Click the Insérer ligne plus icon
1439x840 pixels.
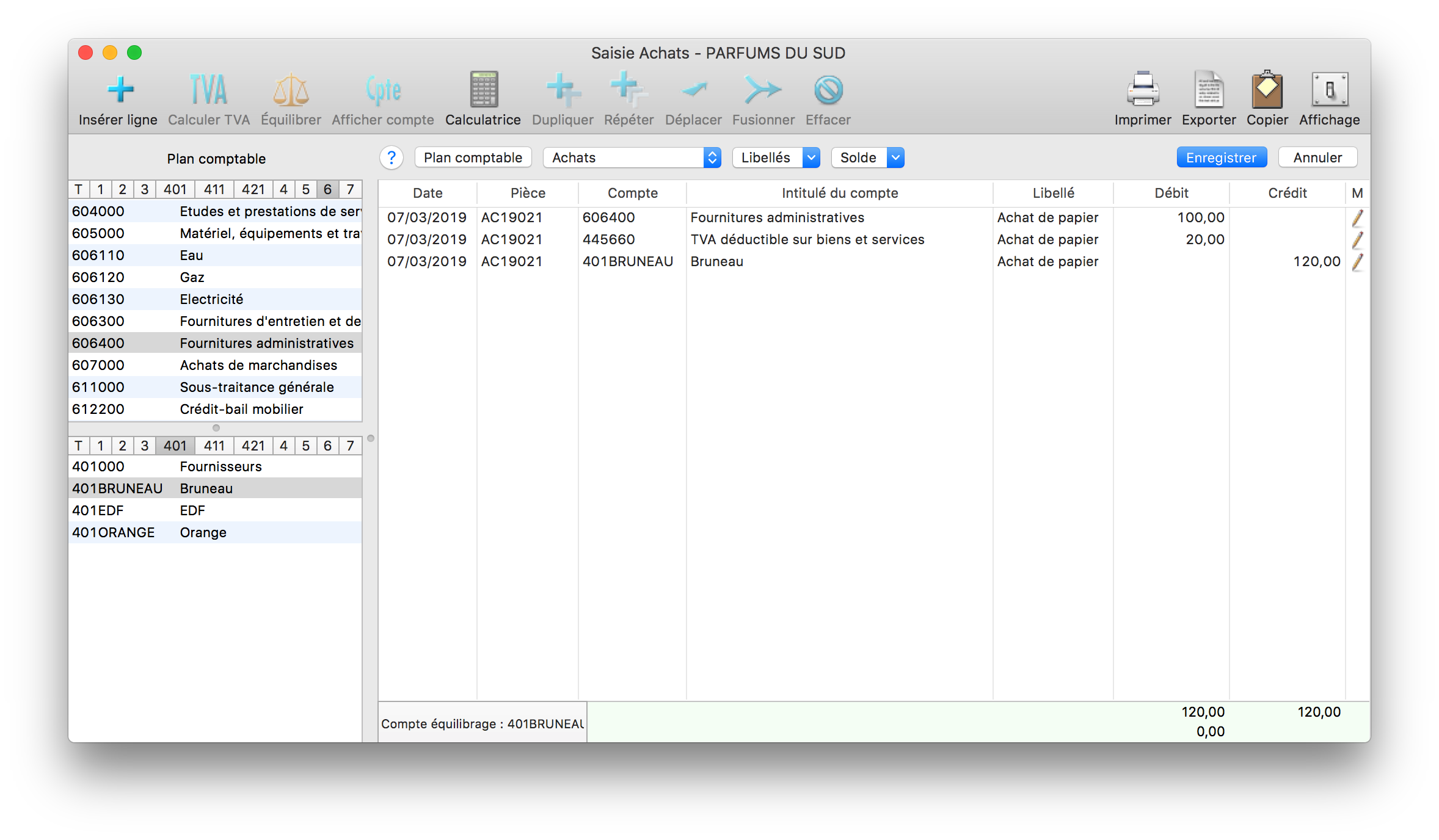pyautogui.click(x=120, y=90)
